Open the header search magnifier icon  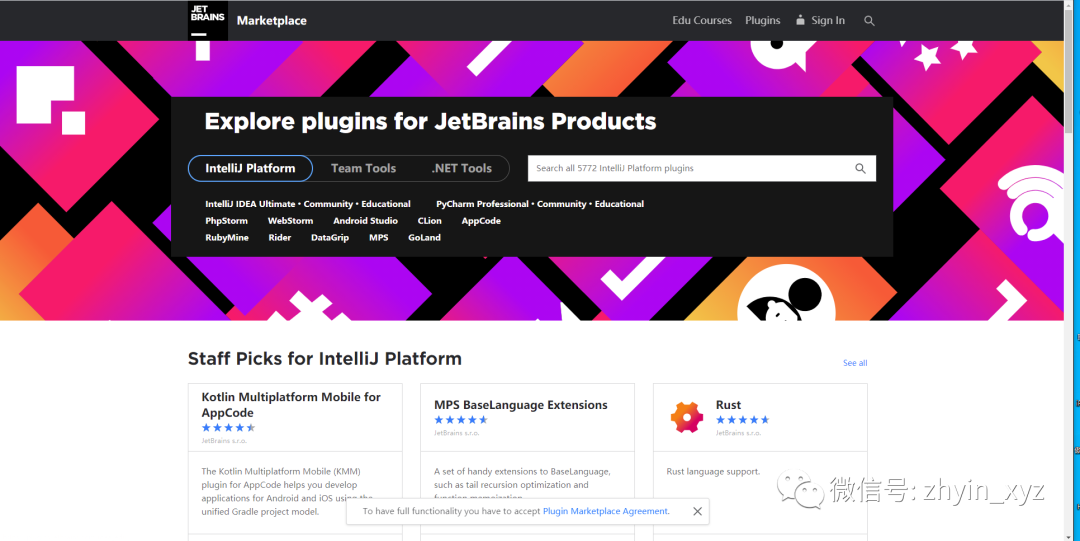click(869, 21)
